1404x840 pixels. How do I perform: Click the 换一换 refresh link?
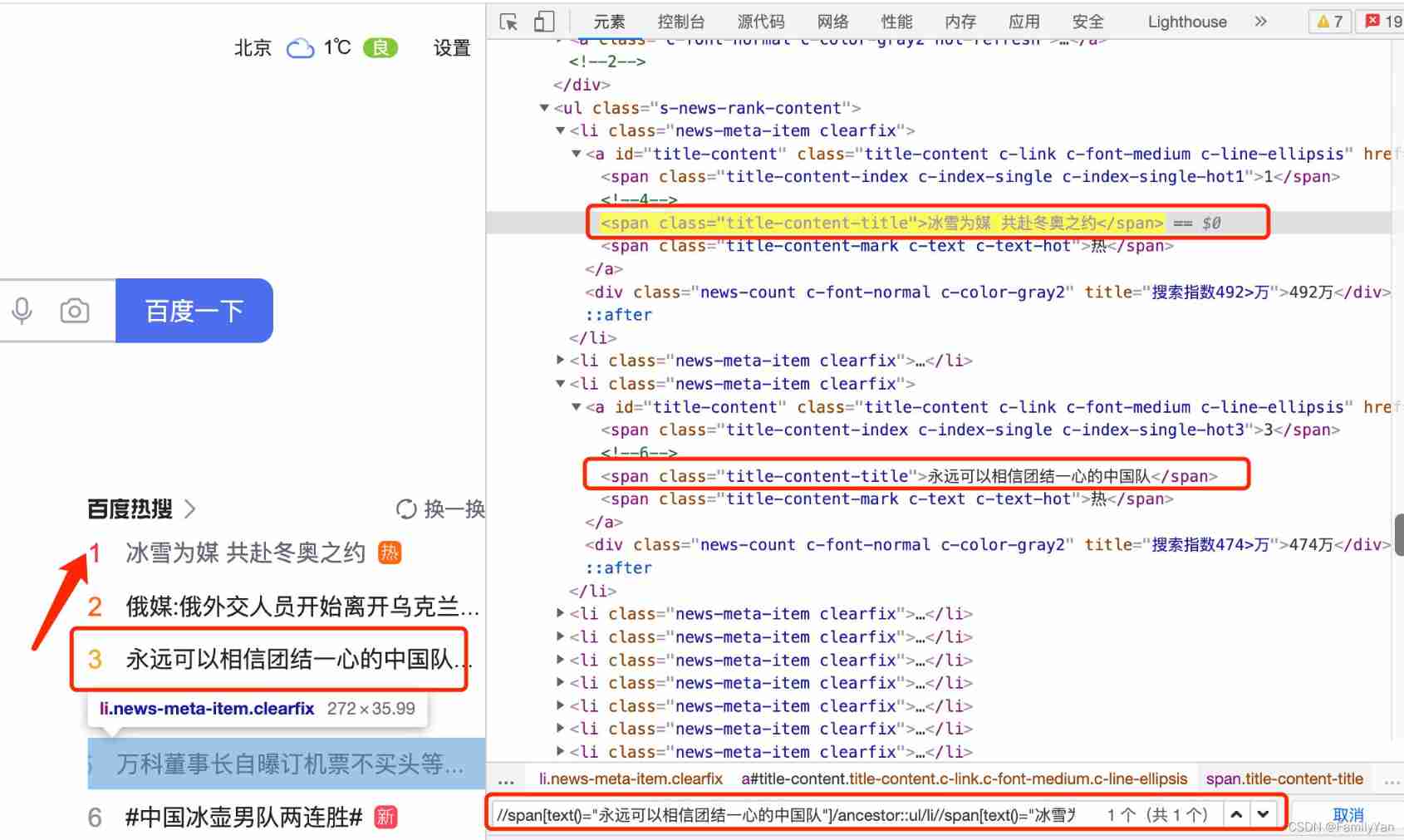[454, 508]
